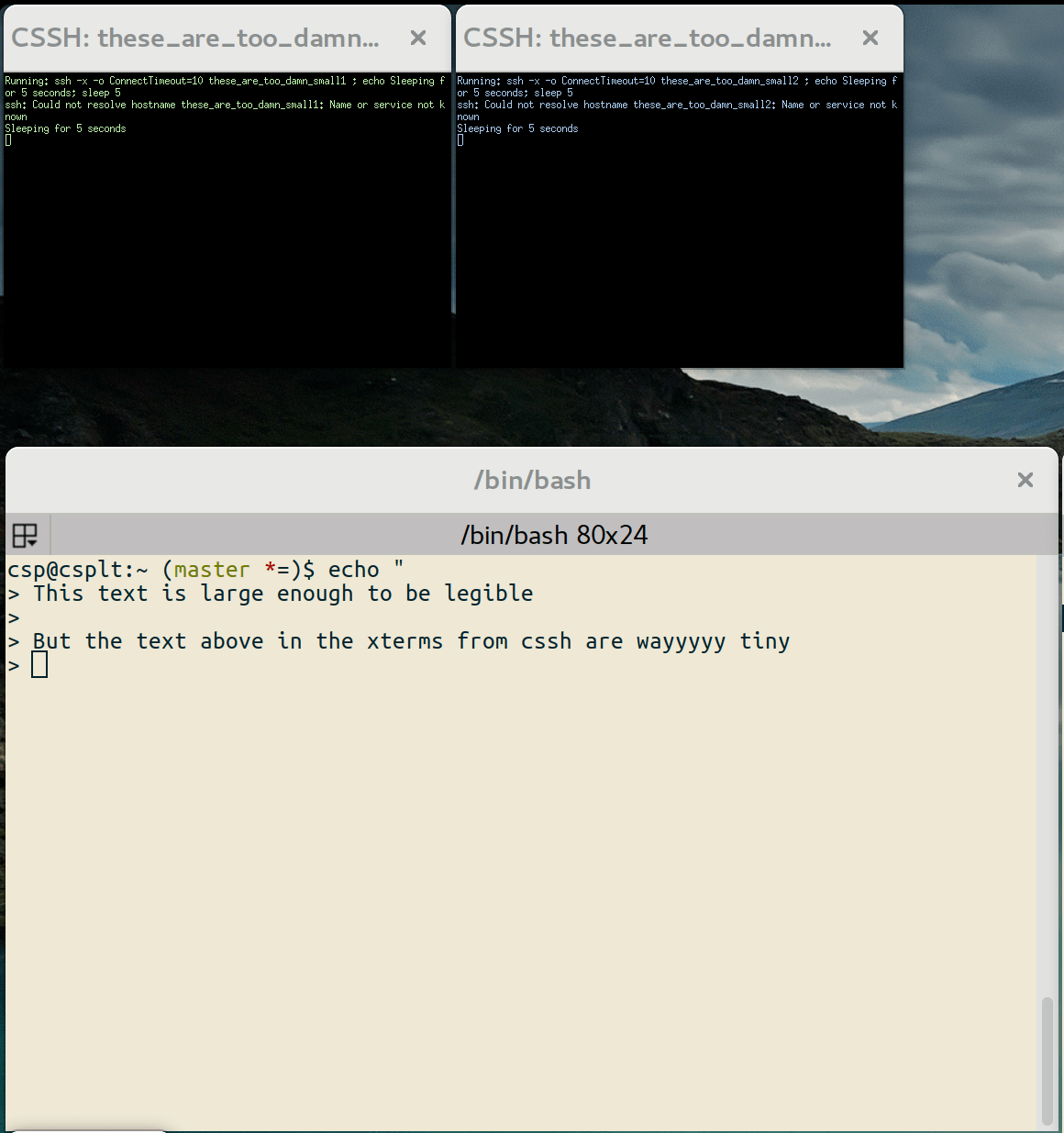
Task: Close the CSSH these_are_too_damn_small2 window
Action: tap(869, 38)
